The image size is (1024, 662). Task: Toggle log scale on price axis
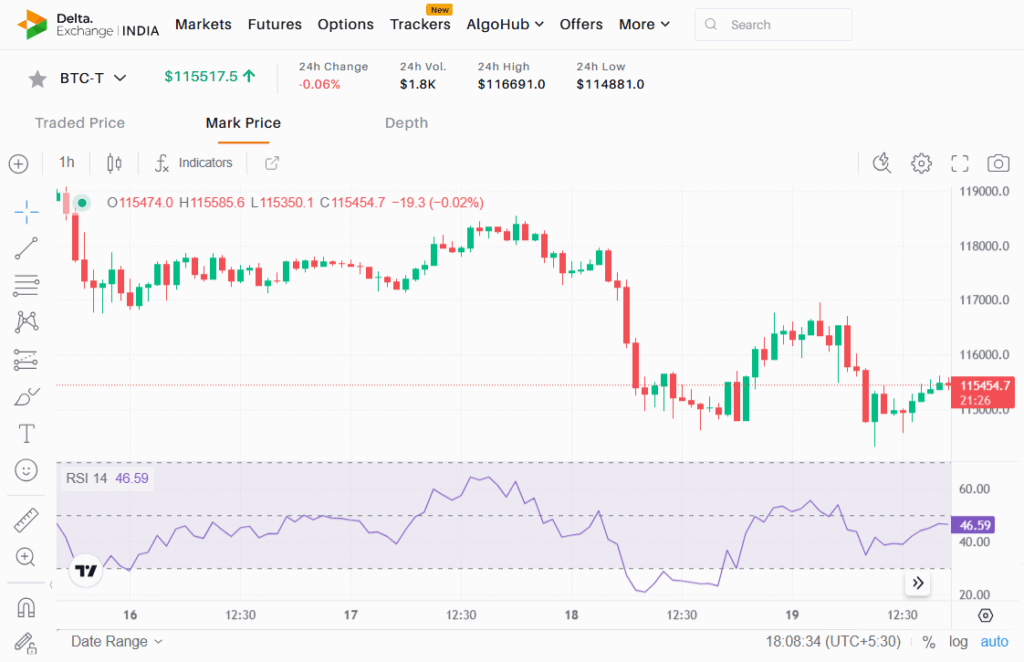(x=958, y=642)
